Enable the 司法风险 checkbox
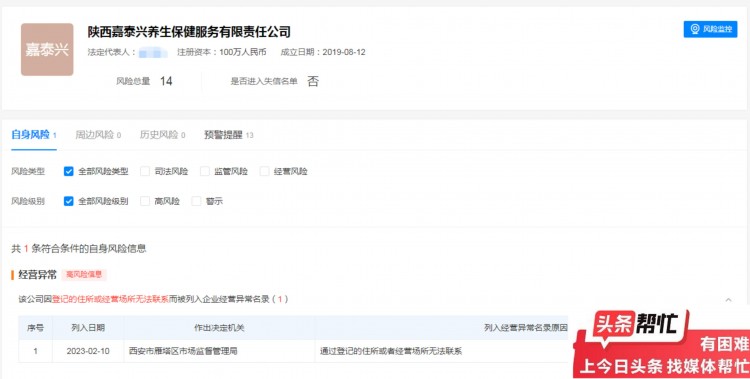 [145, 171]
